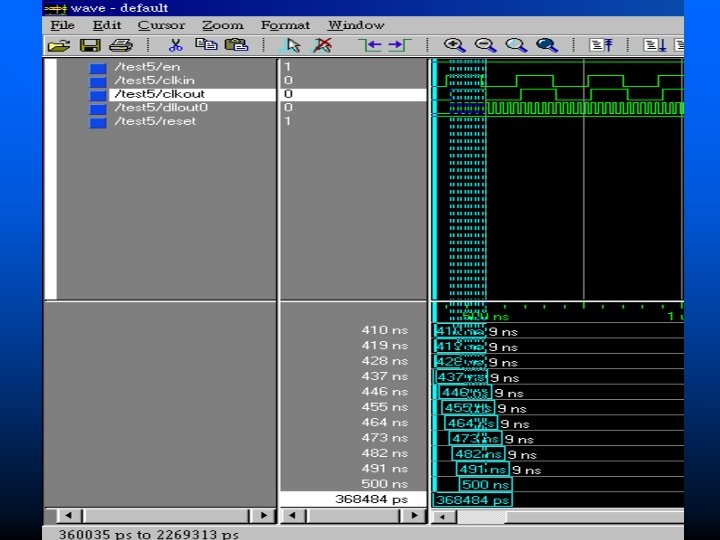Click the Zoom Out magnifier icon
This screenshot has width=720, height=540.
point(485,45)
